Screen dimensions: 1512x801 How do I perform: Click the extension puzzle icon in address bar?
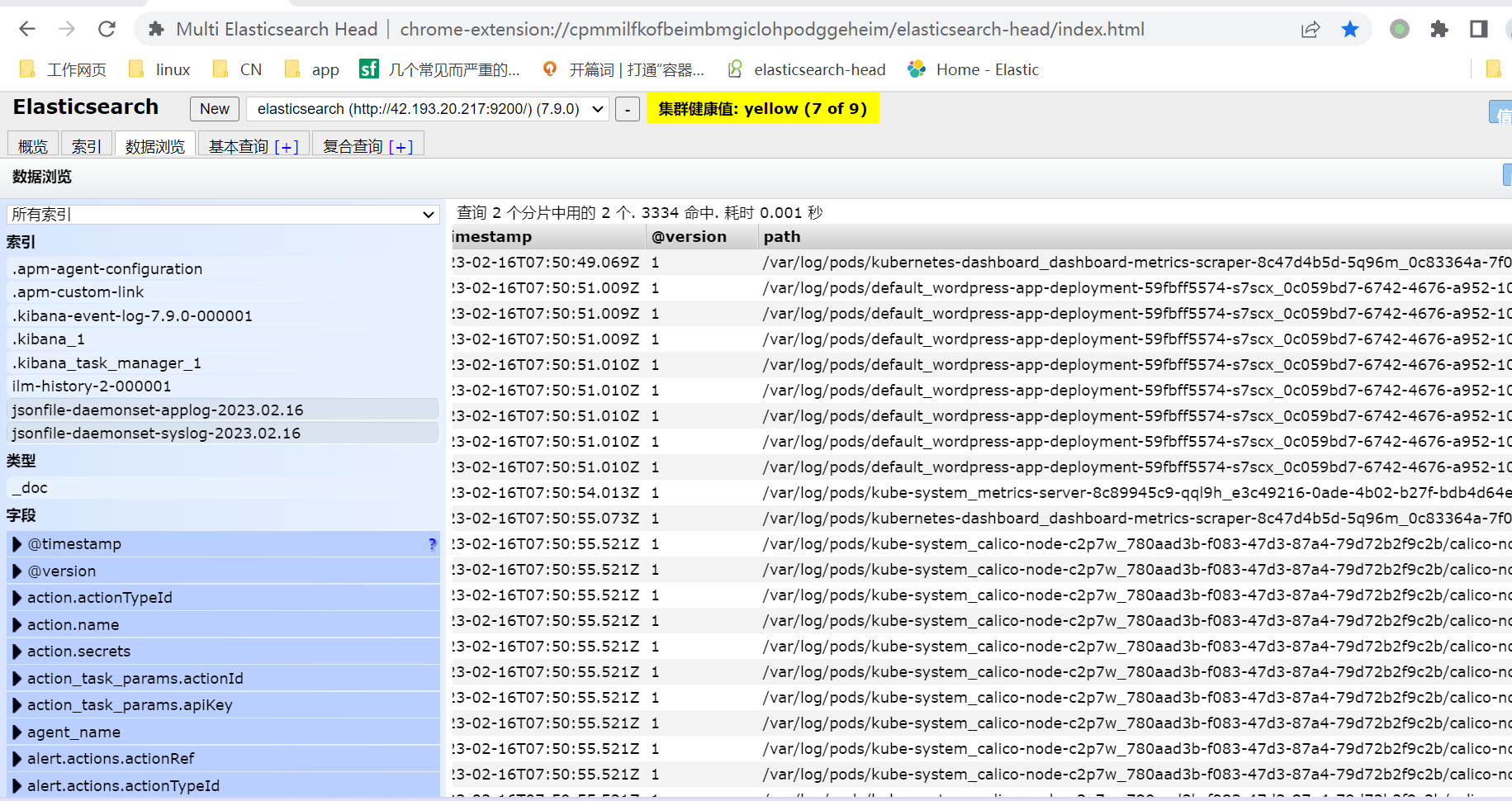(x=156, y=30)
